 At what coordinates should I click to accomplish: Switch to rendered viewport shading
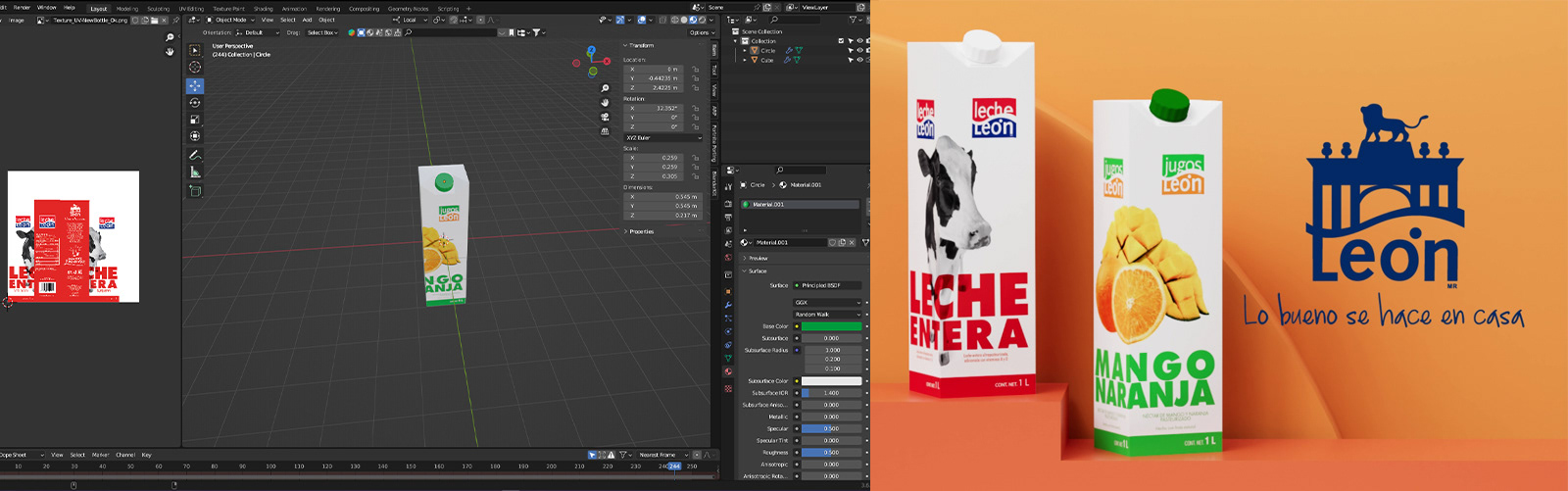(701, 20)
